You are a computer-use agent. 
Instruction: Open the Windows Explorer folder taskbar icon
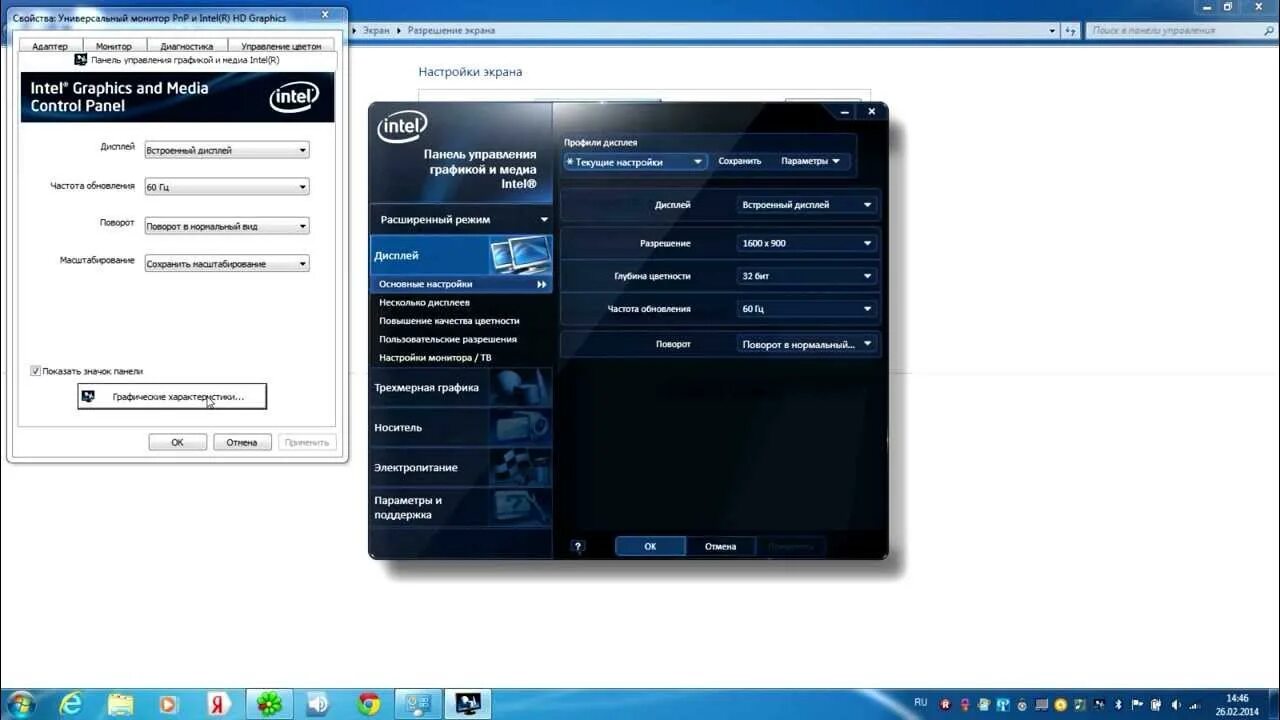(120, 704)
